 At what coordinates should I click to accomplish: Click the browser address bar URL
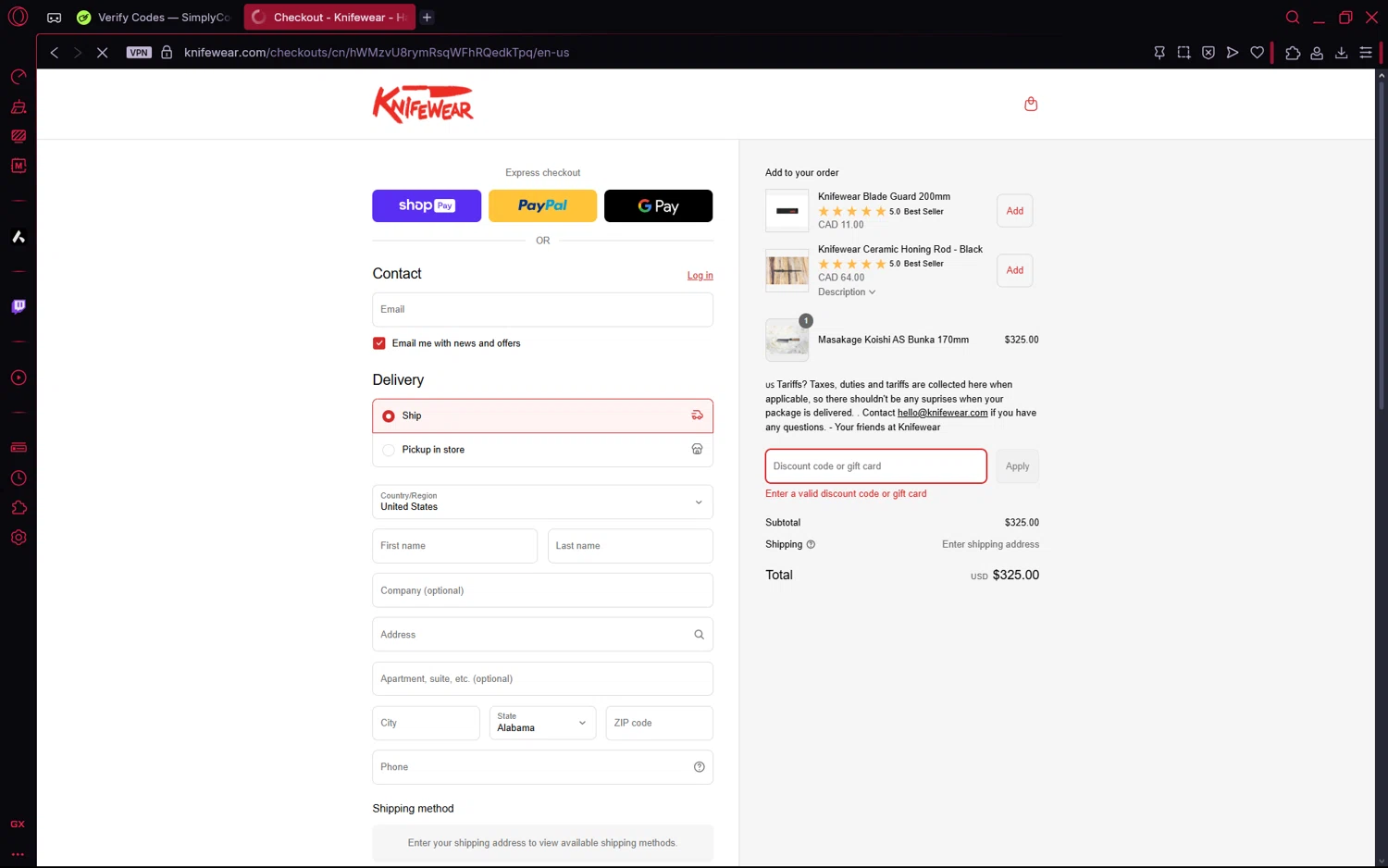pos(377,53)
